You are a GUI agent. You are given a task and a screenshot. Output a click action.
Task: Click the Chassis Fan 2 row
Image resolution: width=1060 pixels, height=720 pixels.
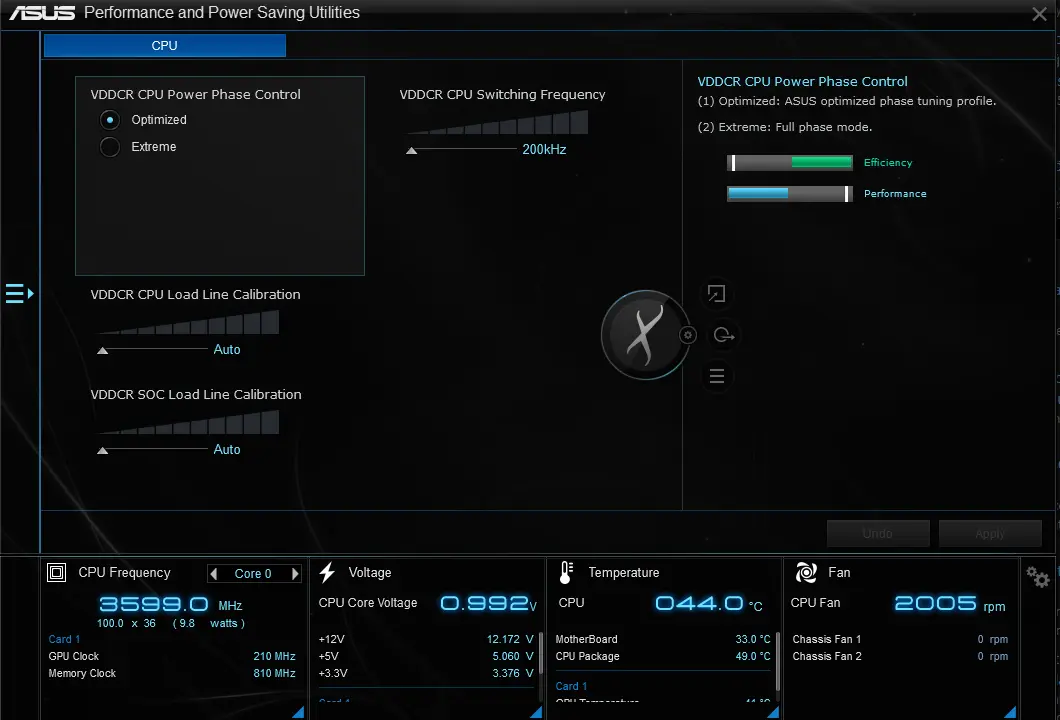[900, 656]
